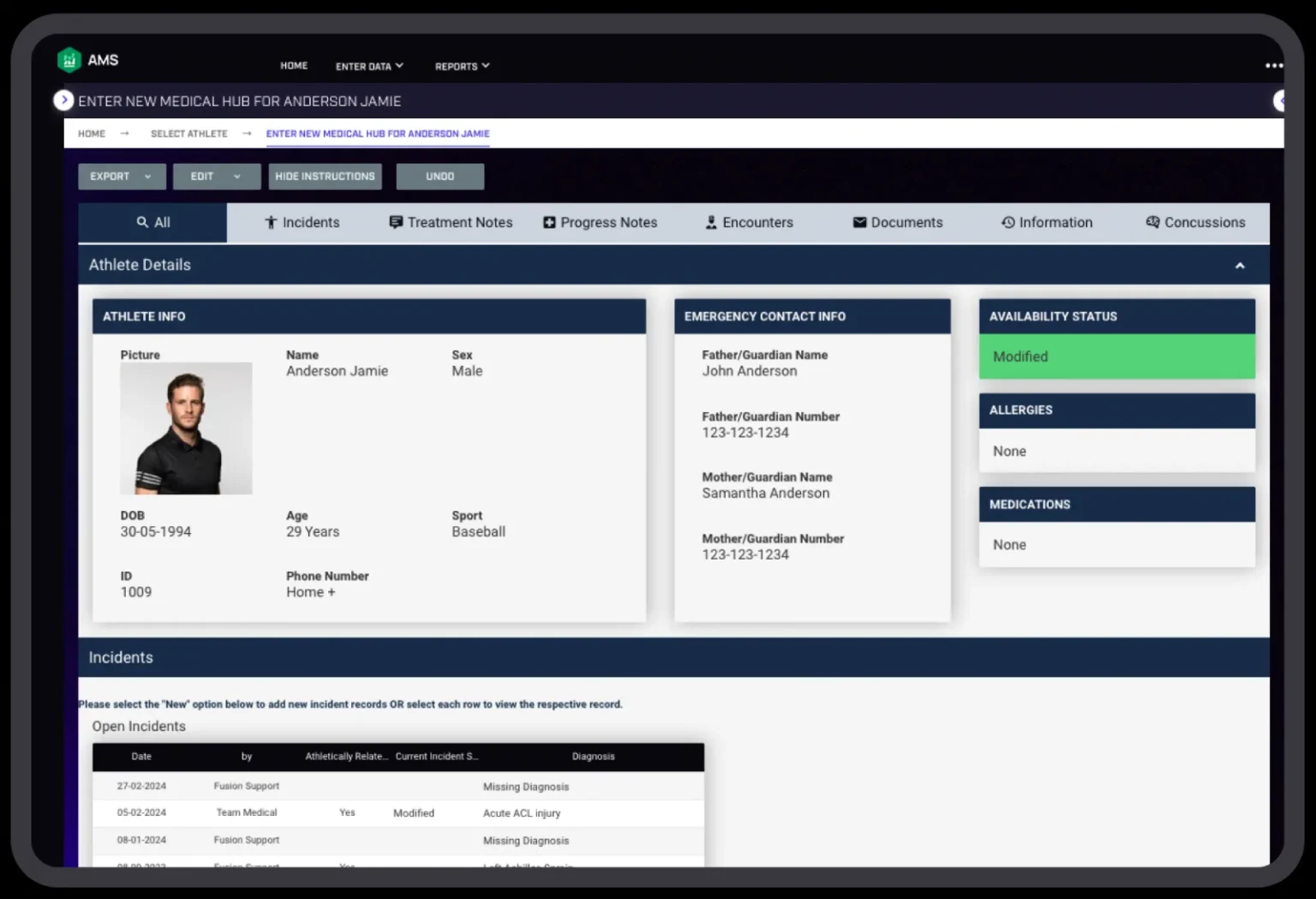Image resolution: width=1316 pixels, height=899 pixels.
Task: Click the search magnifier on the All tab
Action: [x=142, y=222]
